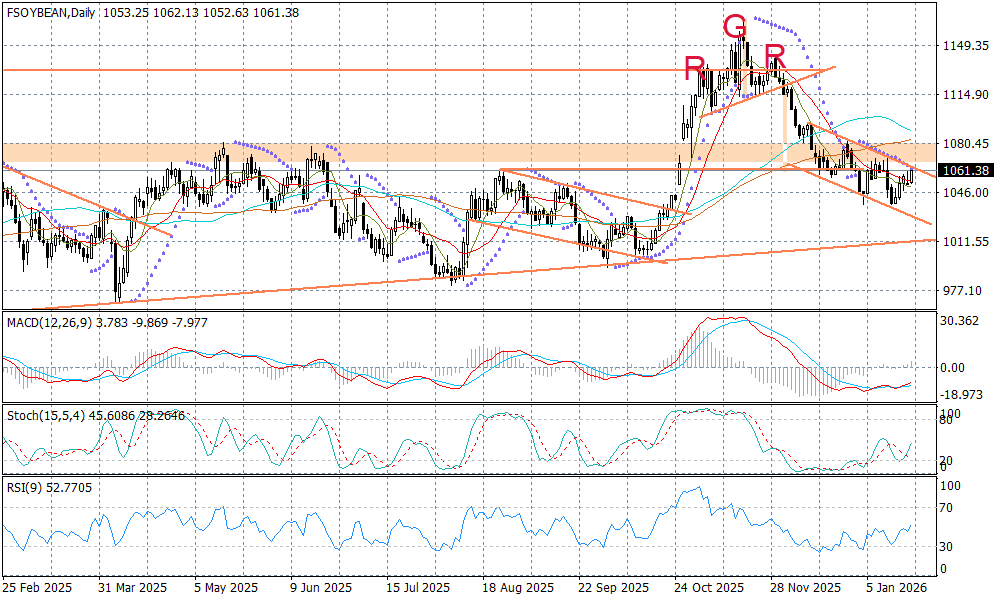The image size is (1000, 600).
Task: Select the left red R shoulder label
Action: (x=694, y=69)
